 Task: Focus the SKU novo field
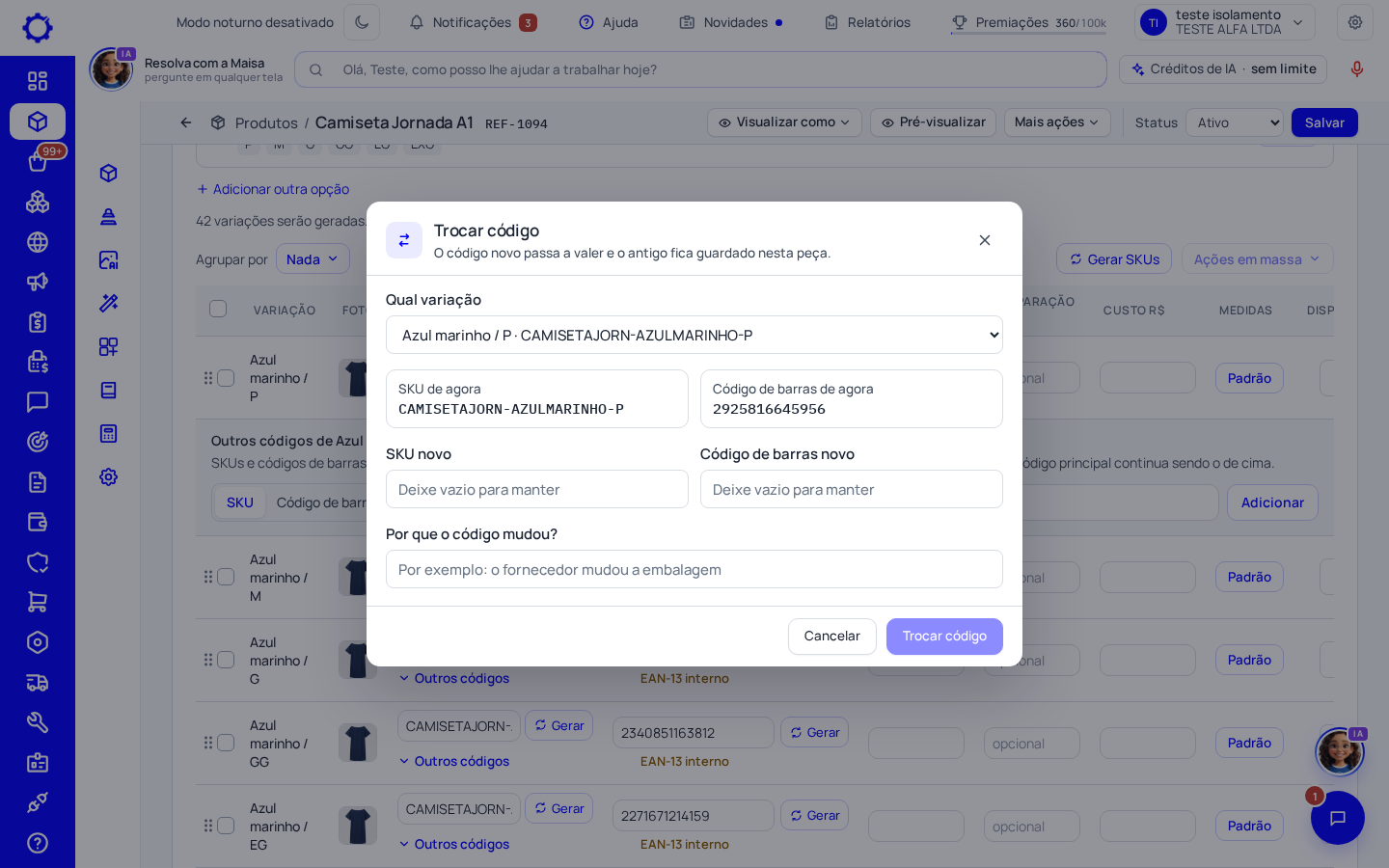point(537,489)
